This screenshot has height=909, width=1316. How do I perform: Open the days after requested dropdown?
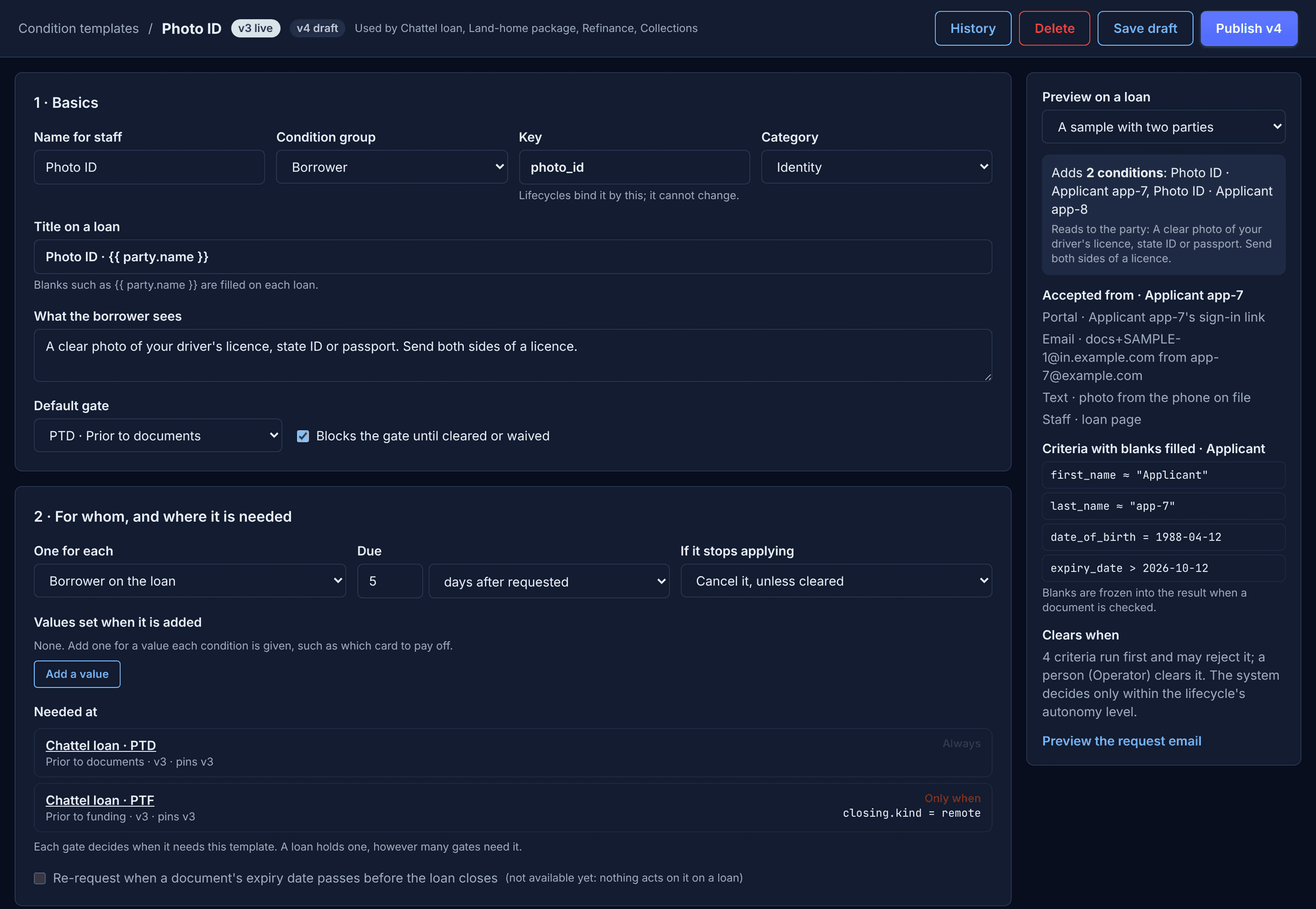[549, 581]
